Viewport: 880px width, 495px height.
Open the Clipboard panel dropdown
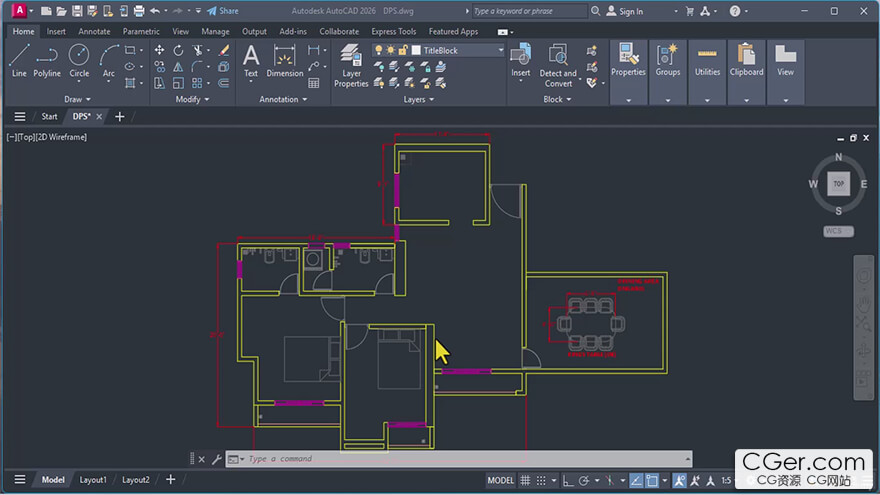pos(746,100)
